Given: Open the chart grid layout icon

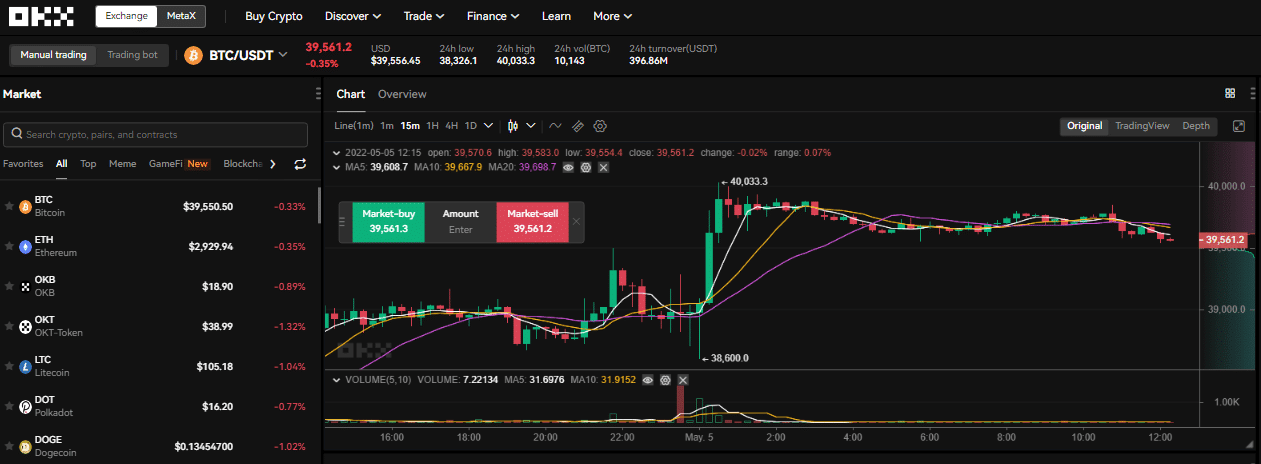Looking at the screenshot, I should pyautogui.click(x=1230, y=93).
